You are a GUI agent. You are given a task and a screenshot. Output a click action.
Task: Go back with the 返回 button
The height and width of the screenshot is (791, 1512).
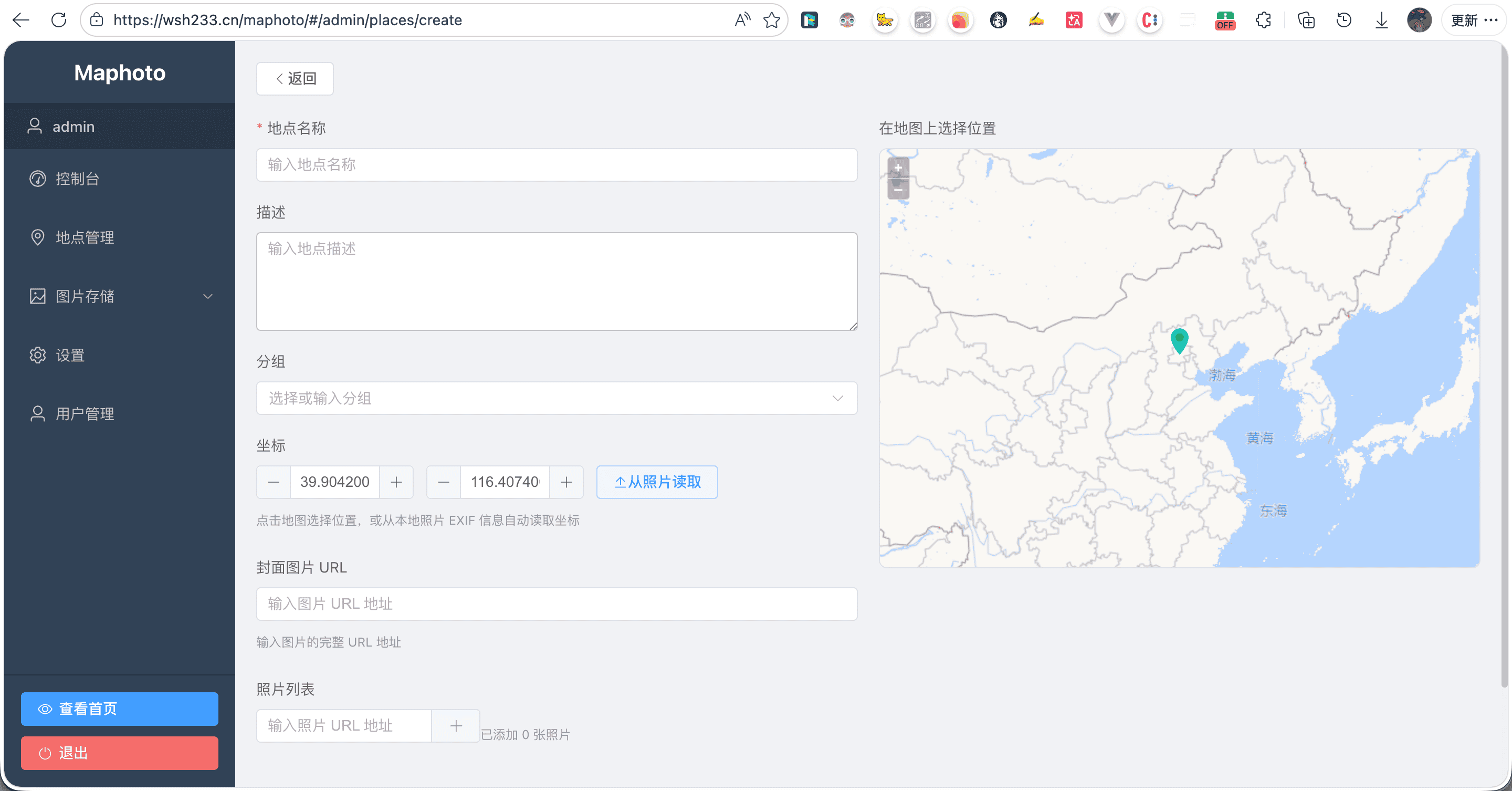295,79
